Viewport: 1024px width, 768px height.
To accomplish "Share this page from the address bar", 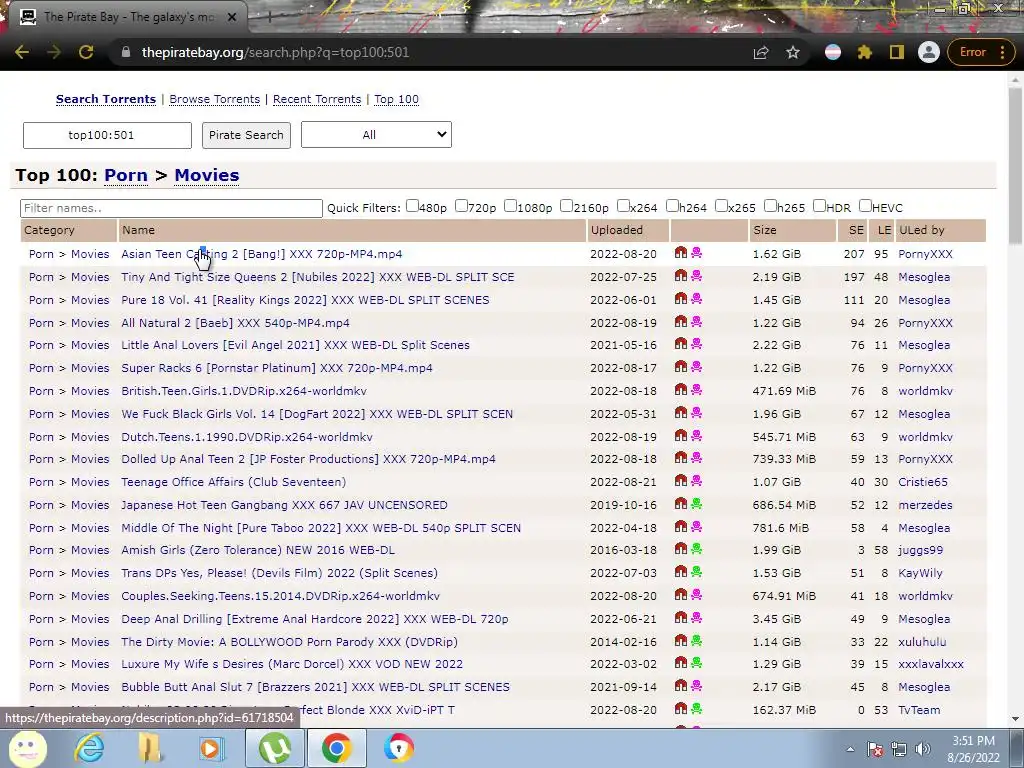I will [x=761, y=52].
